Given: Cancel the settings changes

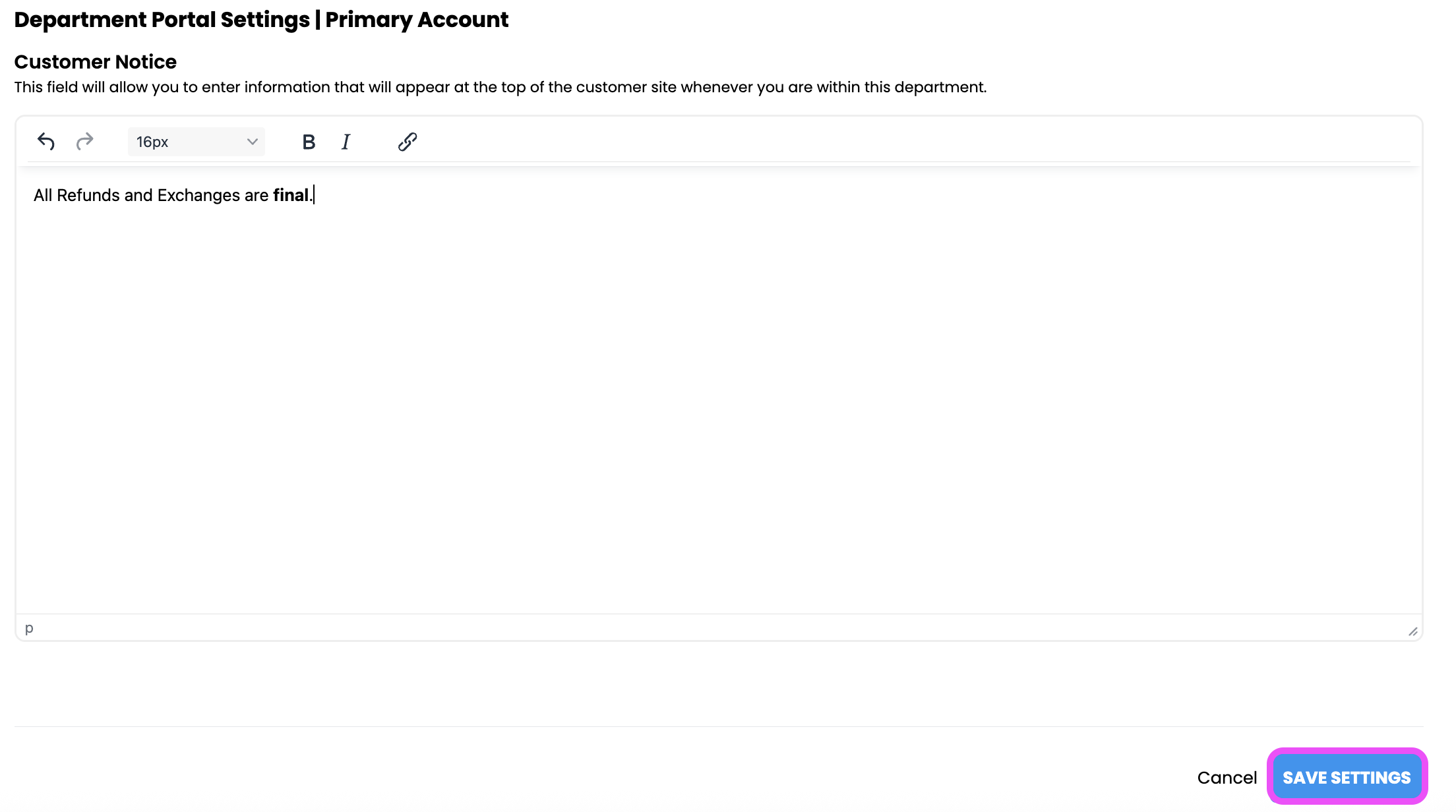Looking at the screenshot, I should [1227, 778].
